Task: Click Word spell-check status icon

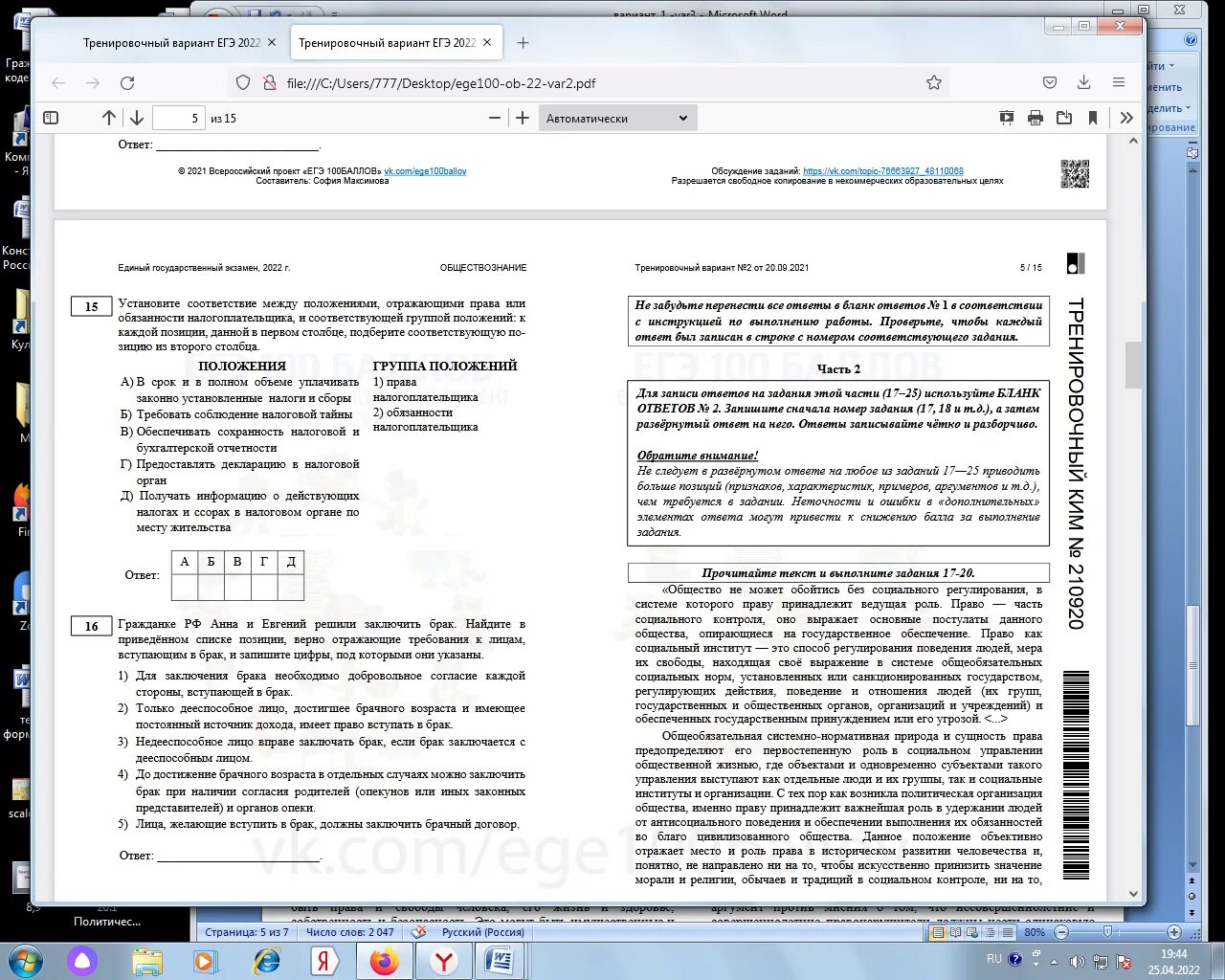Action: pyautogui.click(x=418, y=932)
